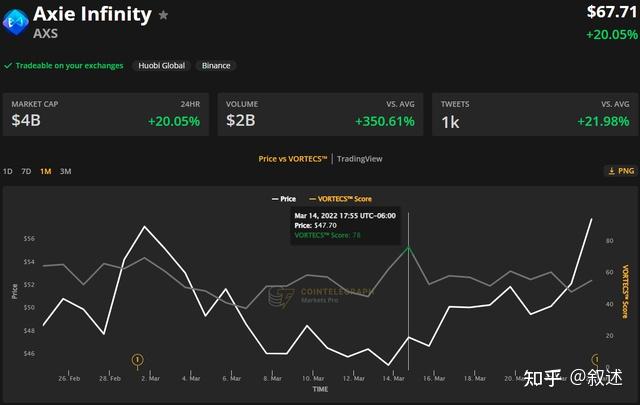Click the green checkmark beside Tradeable on your exchanges
The height and width of the screenshot is (405, 640).
(8, 66)
